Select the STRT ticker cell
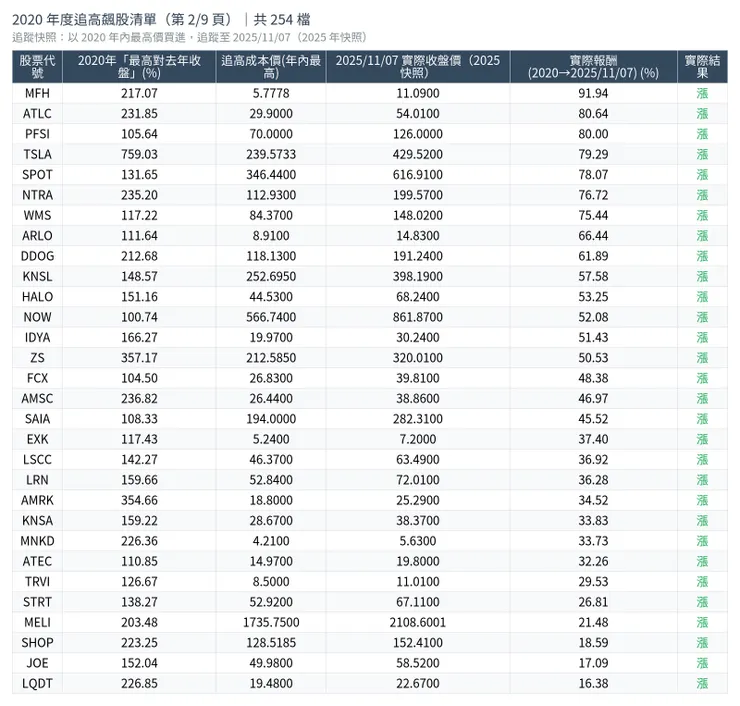The width and height of the screenshot is (740, 706). [37, 602]
